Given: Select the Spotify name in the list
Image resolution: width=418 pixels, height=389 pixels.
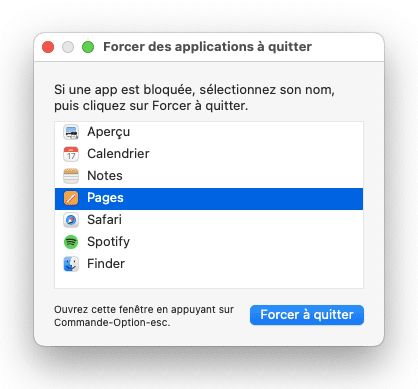Looking at the screenshot, I should [x=109, y=242].
